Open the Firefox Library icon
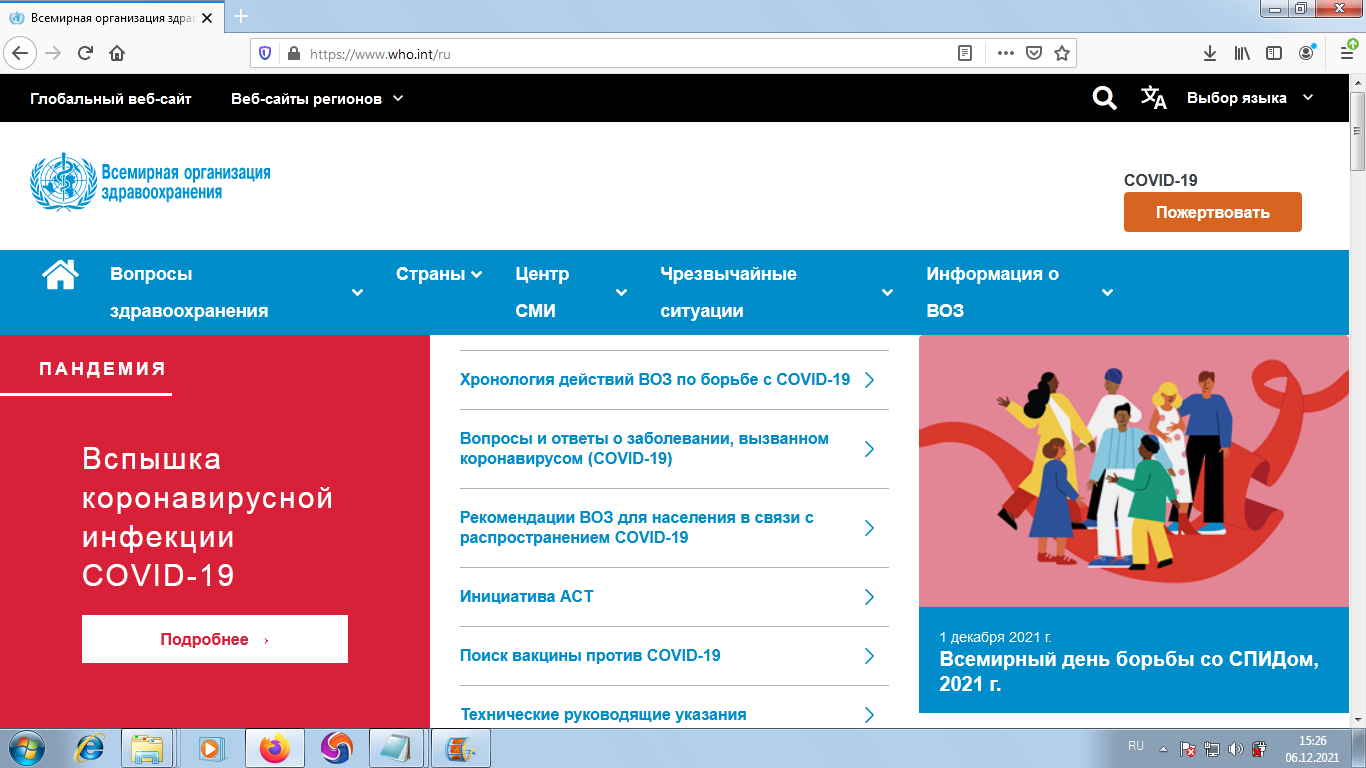 [1240, 54]
